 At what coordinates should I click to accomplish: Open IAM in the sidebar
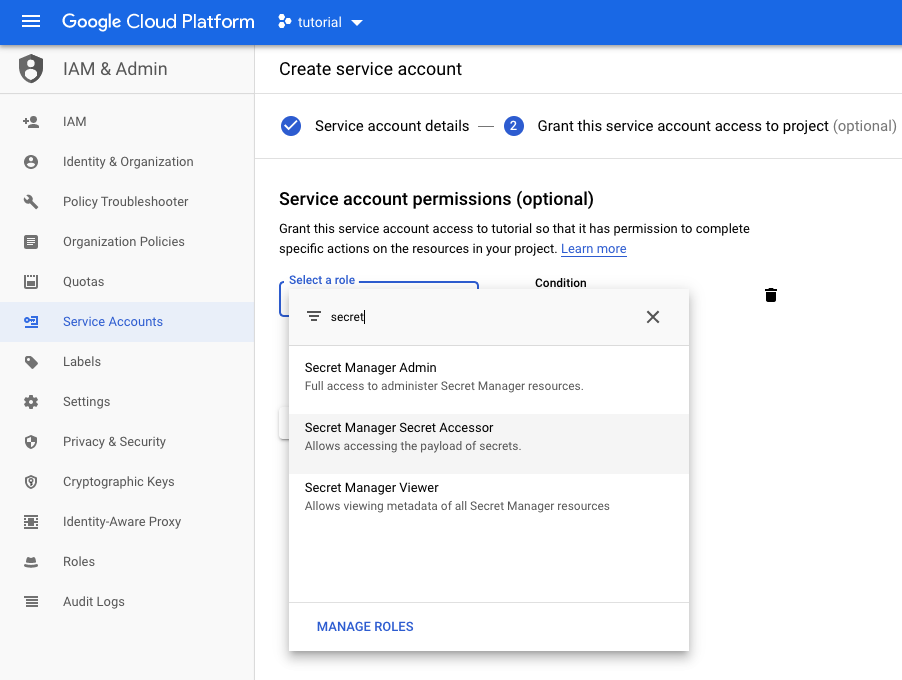127,121
